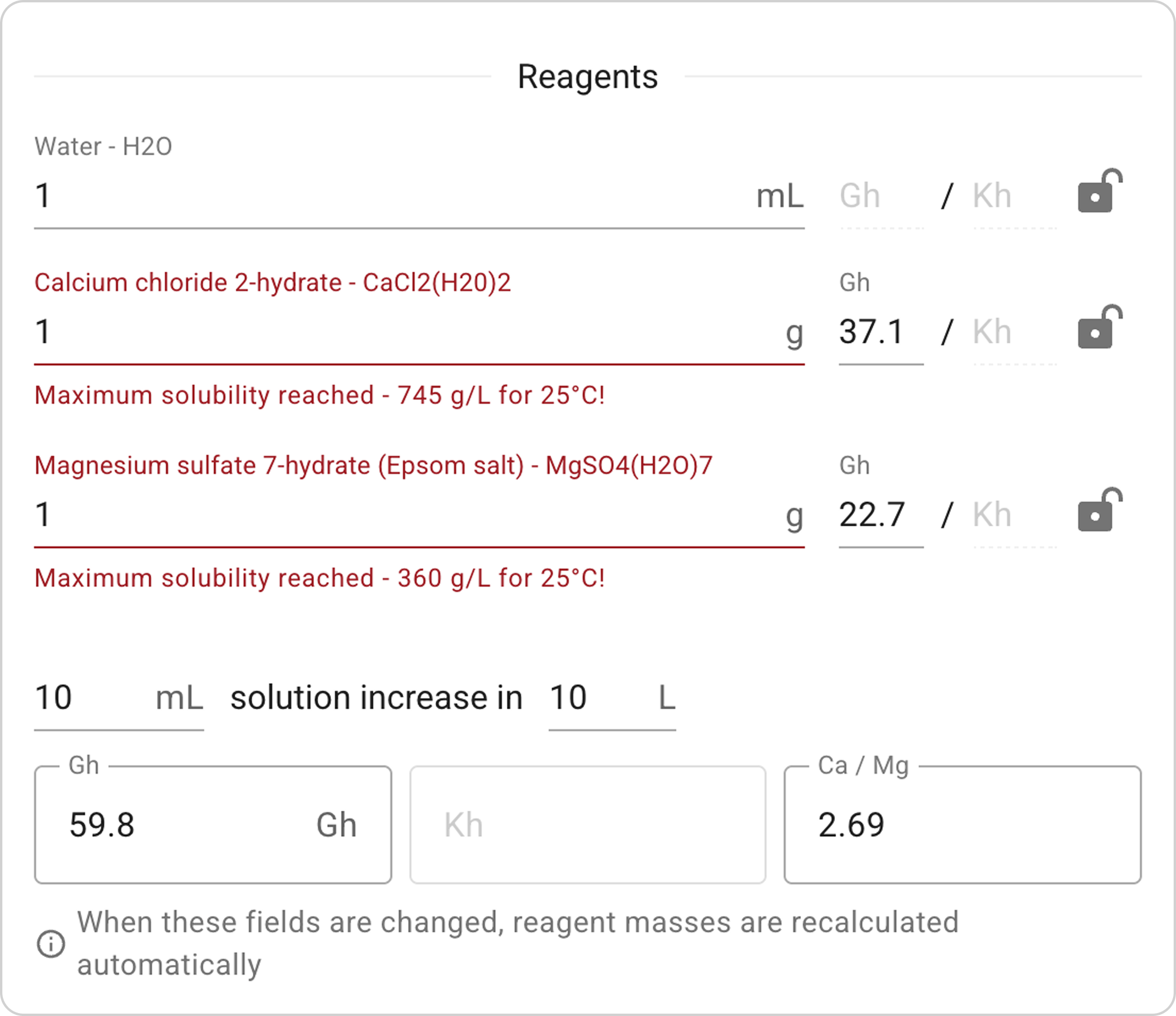This screenshot has height=1016, width=1176.
Task: Toggle the Magnesium sulfate lock icon
Action: pyautogui.click(x=1098, y=511)
